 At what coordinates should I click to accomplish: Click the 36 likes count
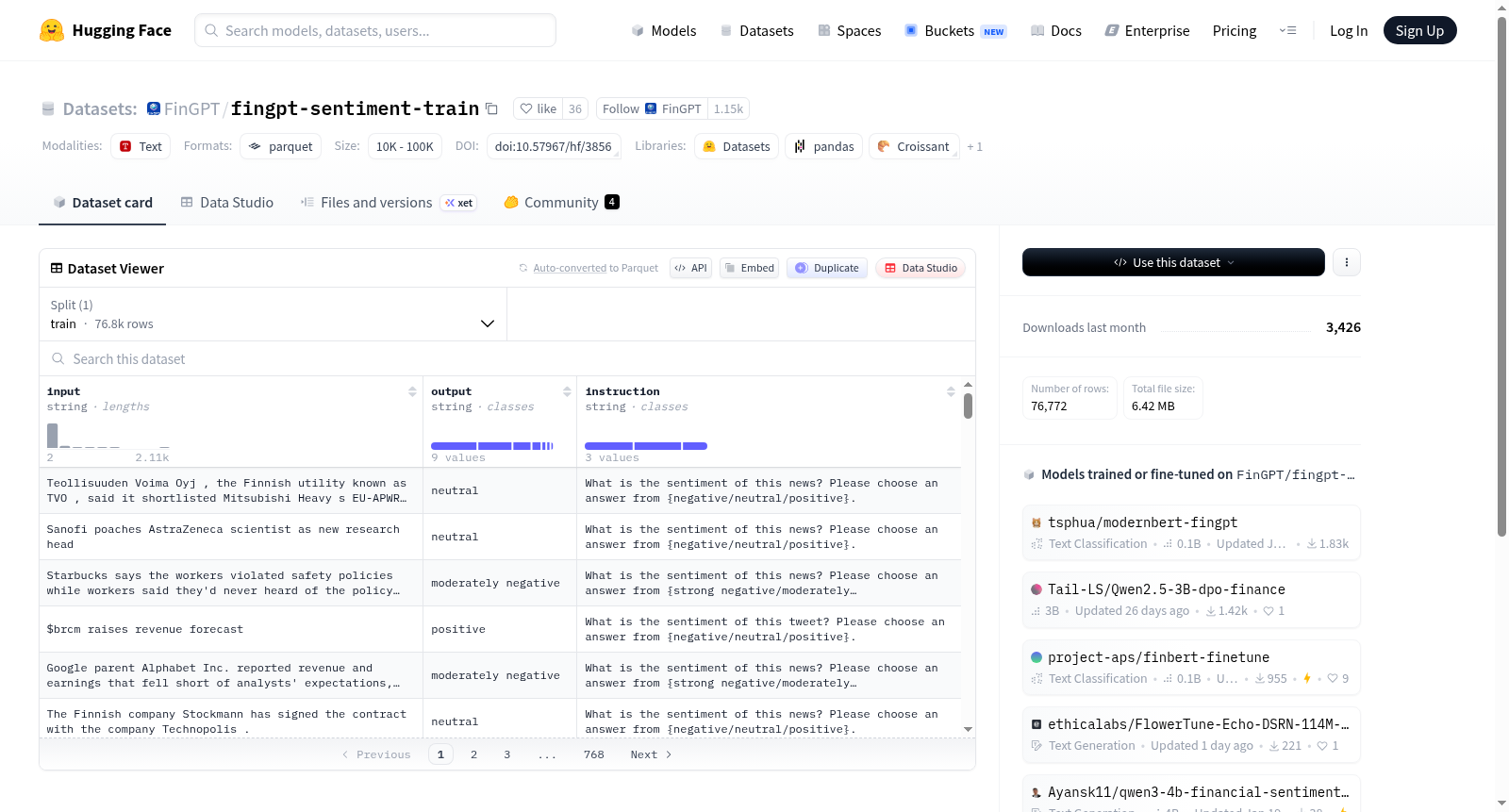(x=575, y=108)
